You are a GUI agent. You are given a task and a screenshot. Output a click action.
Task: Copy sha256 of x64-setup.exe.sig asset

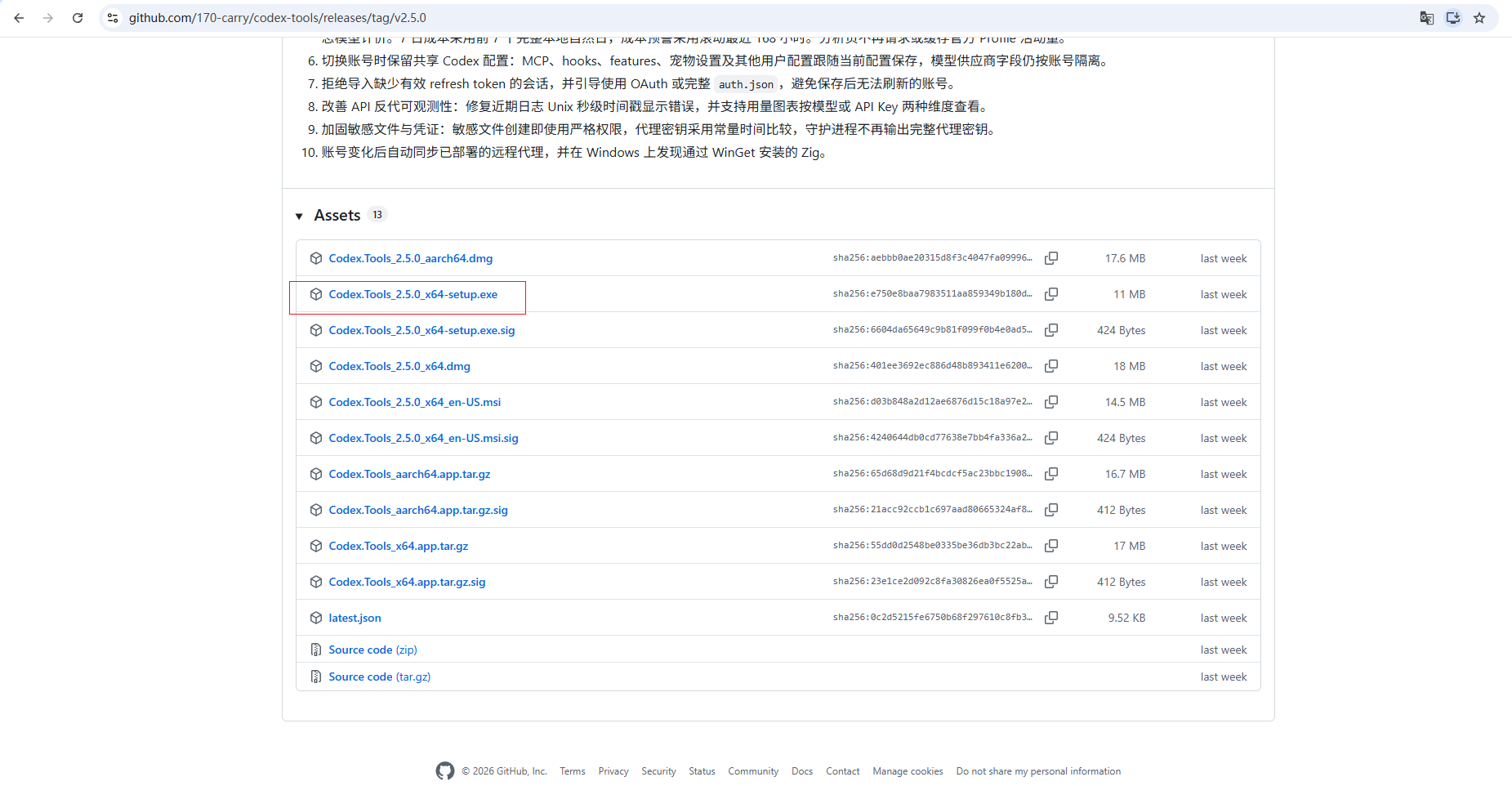tap(1051, 330)
